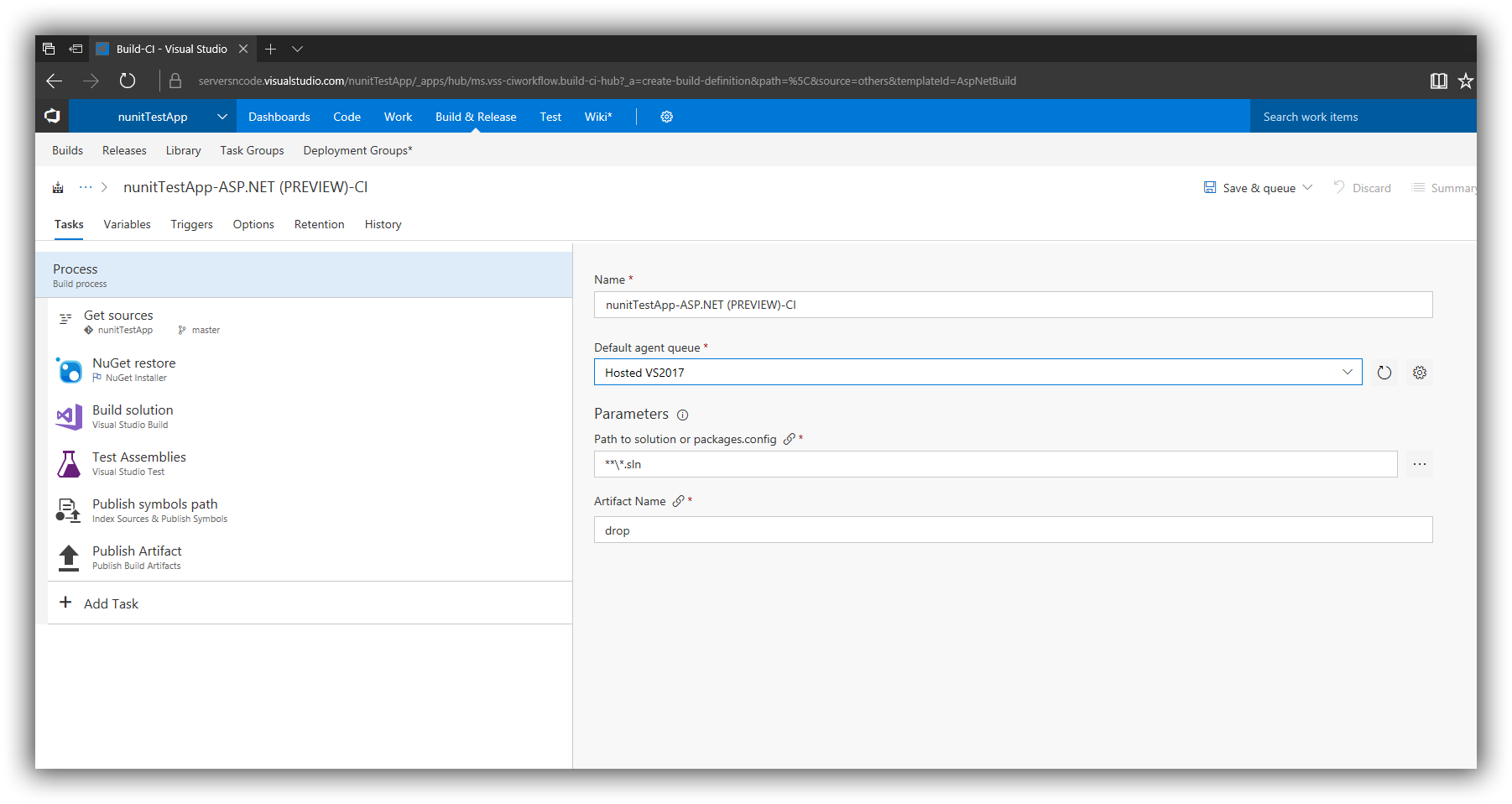Click the link icon next to Artifact Name
The width and height of the screenshot is (1512, 804).
click(x=679, y=501)
